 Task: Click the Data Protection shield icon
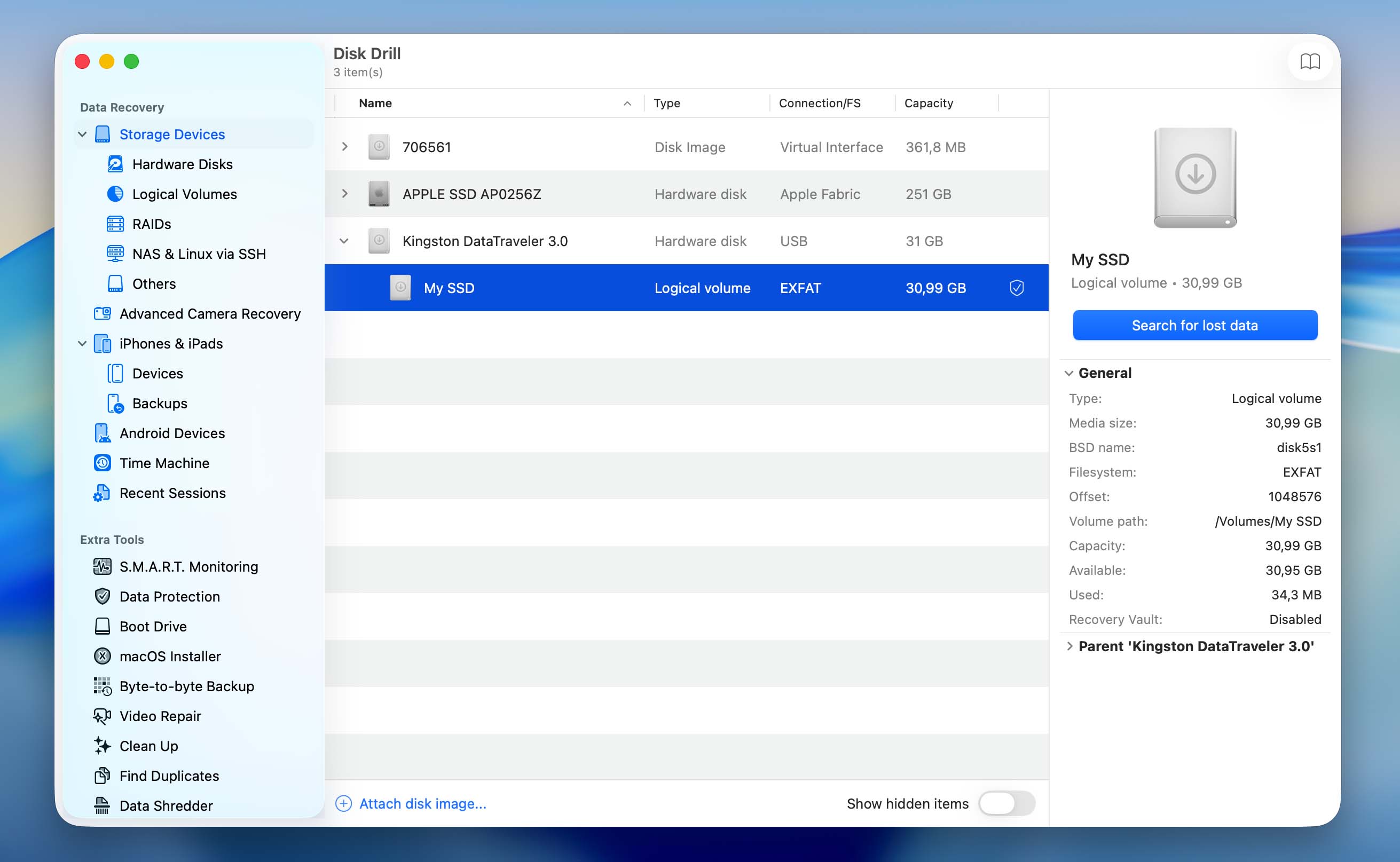(103, 596)
